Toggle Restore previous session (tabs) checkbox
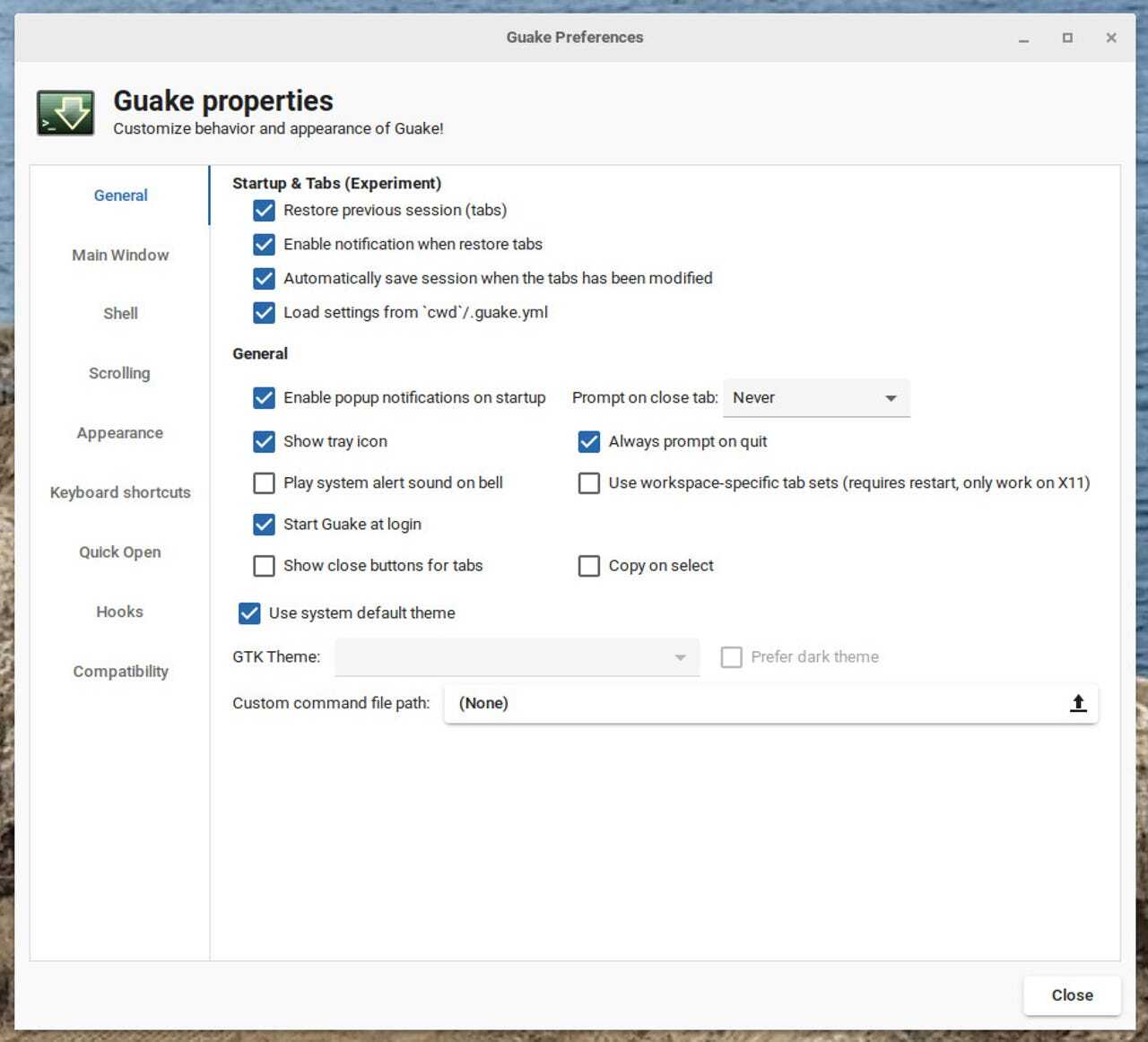 pyautogui.click(x=264, y=211)
